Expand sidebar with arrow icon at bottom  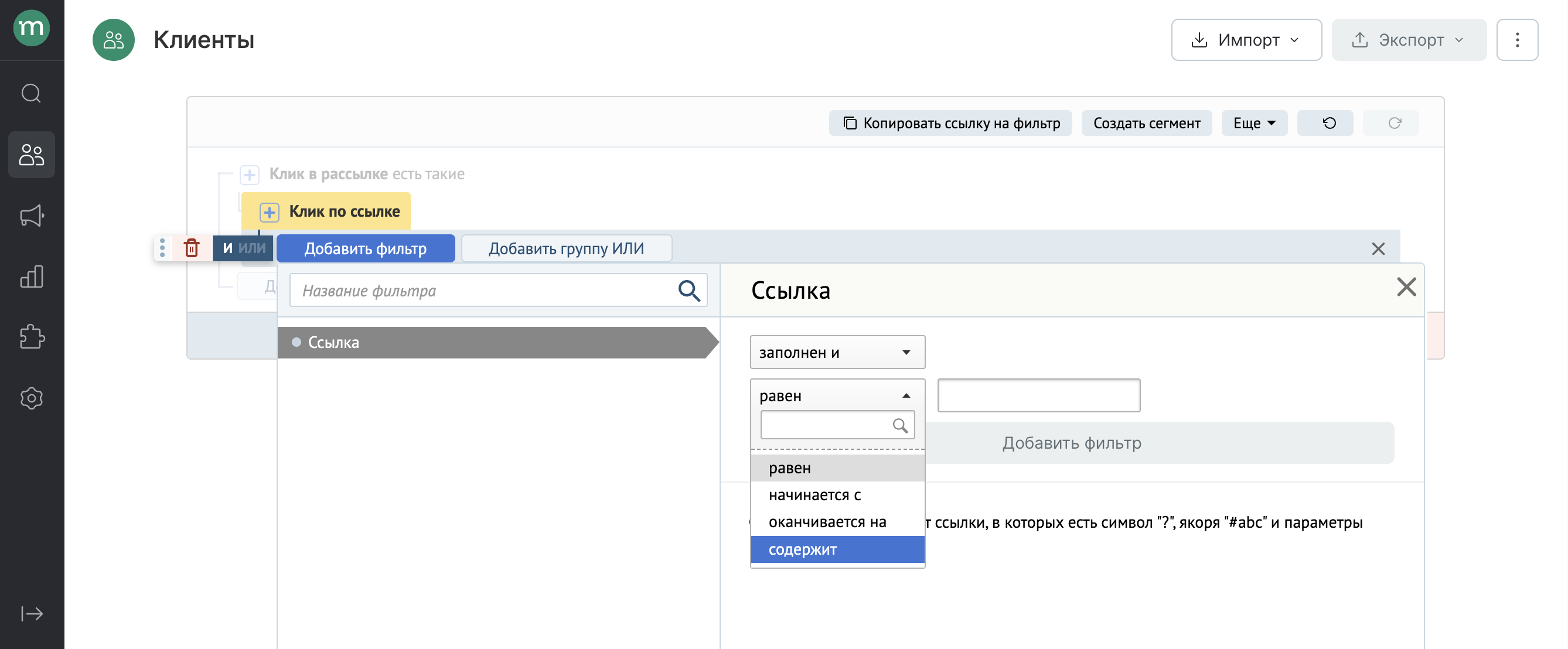point(32,614)
